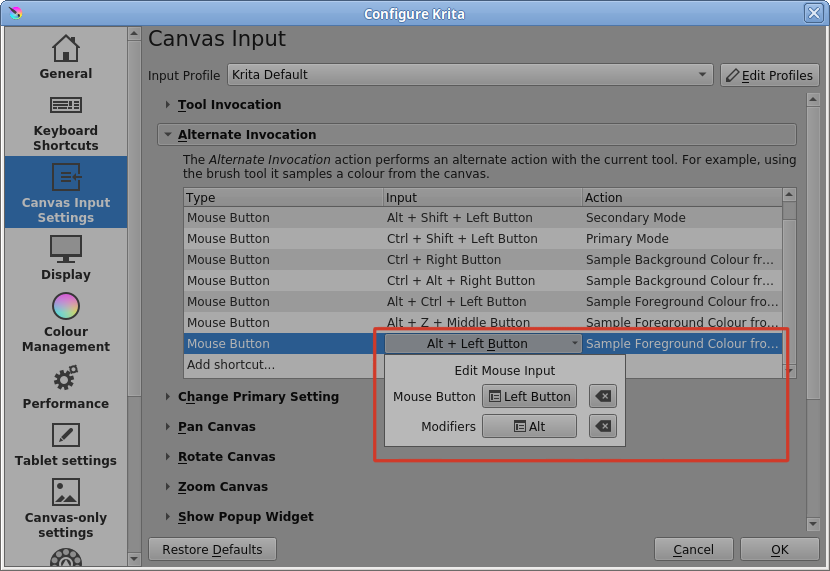Select the Alt + Shift + Left Button row
Viewport: 830px width, 571px height.
(x=483, y=217)
